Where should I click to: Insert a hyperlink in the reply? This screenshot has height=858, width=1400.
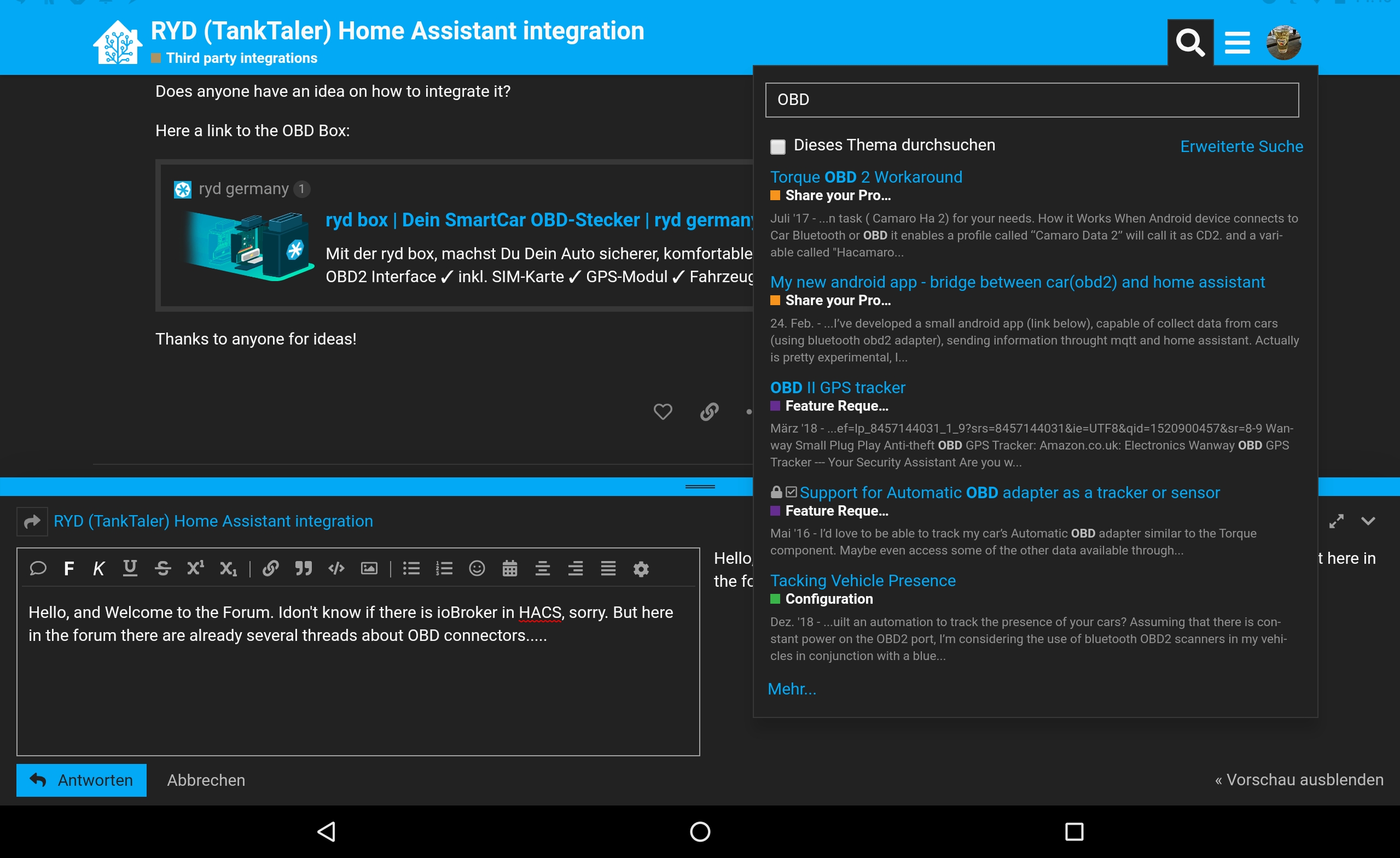tap(270, 568)
